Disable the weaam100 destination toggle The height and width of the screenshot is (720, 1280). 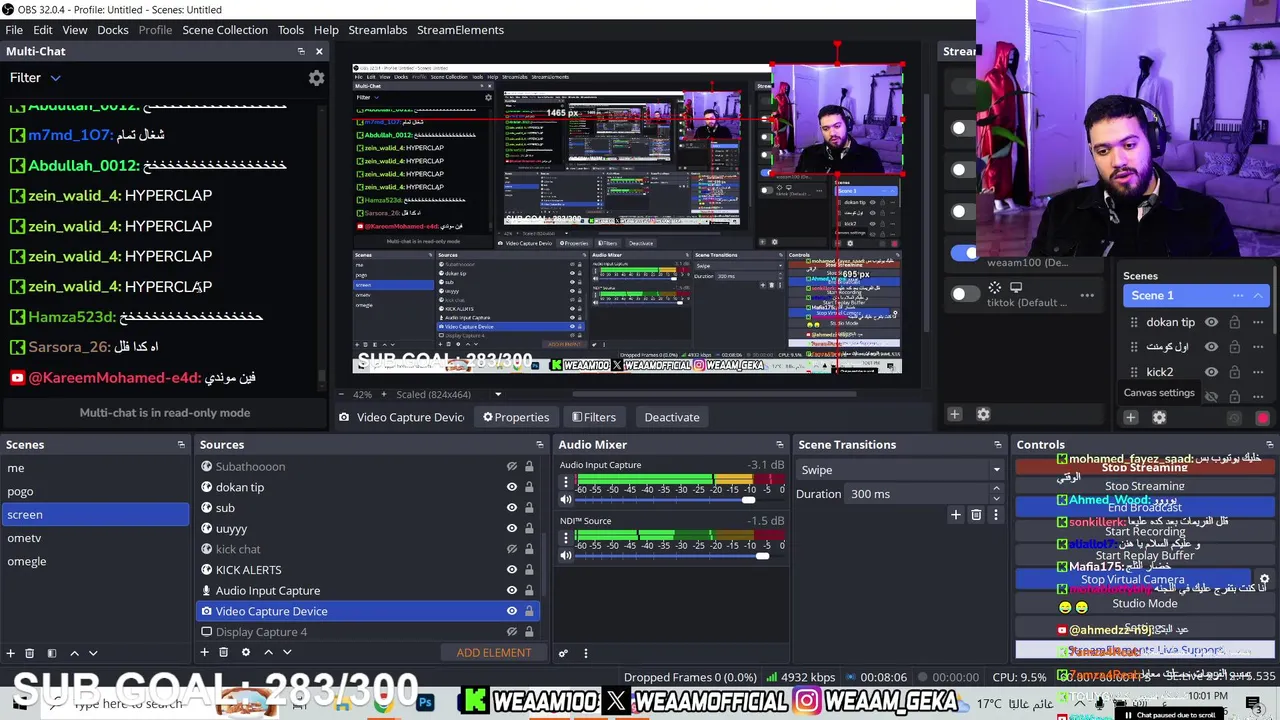pos(963,253)
